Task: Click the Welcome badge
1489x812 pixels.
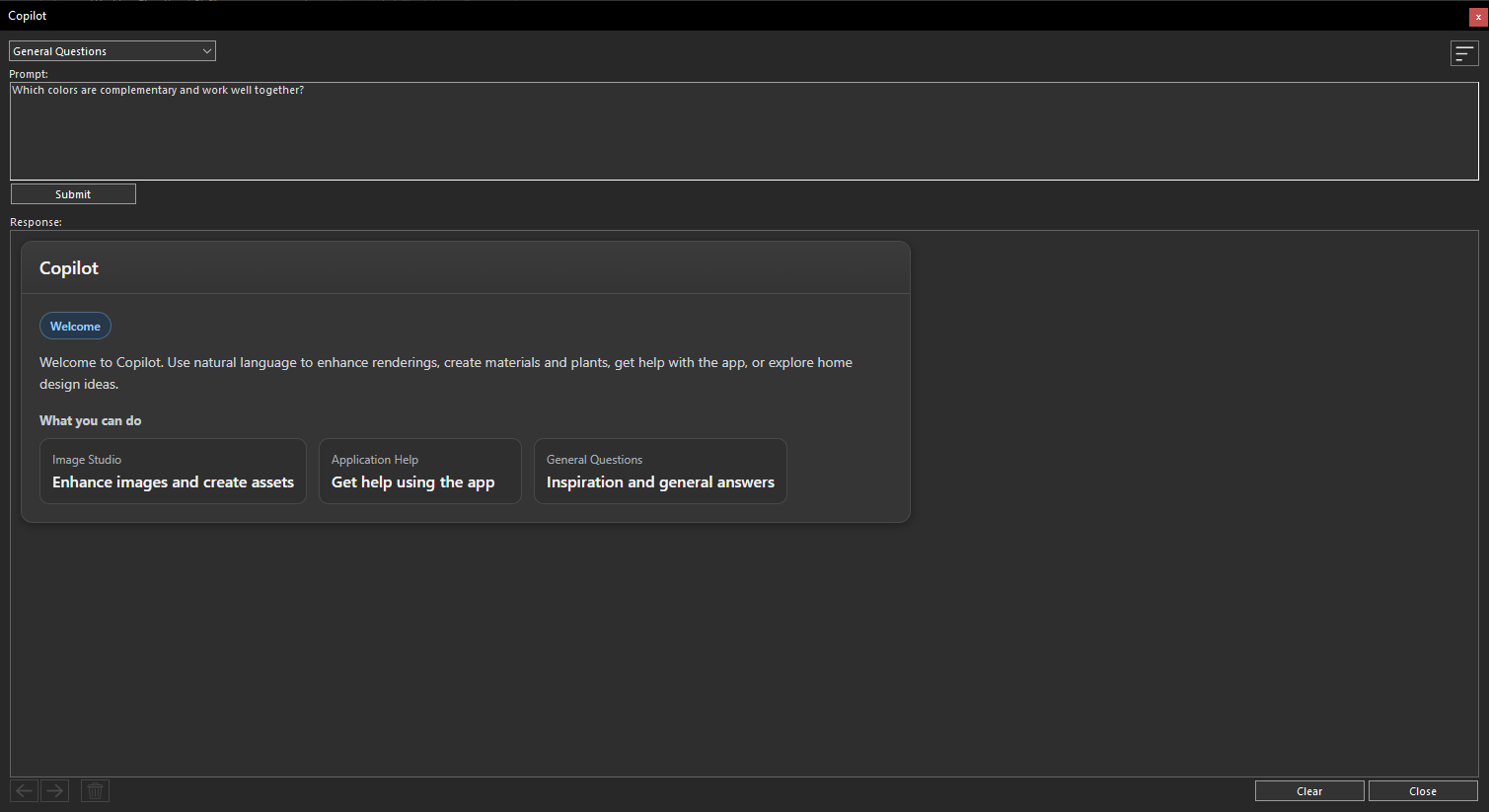Action: 75,326
